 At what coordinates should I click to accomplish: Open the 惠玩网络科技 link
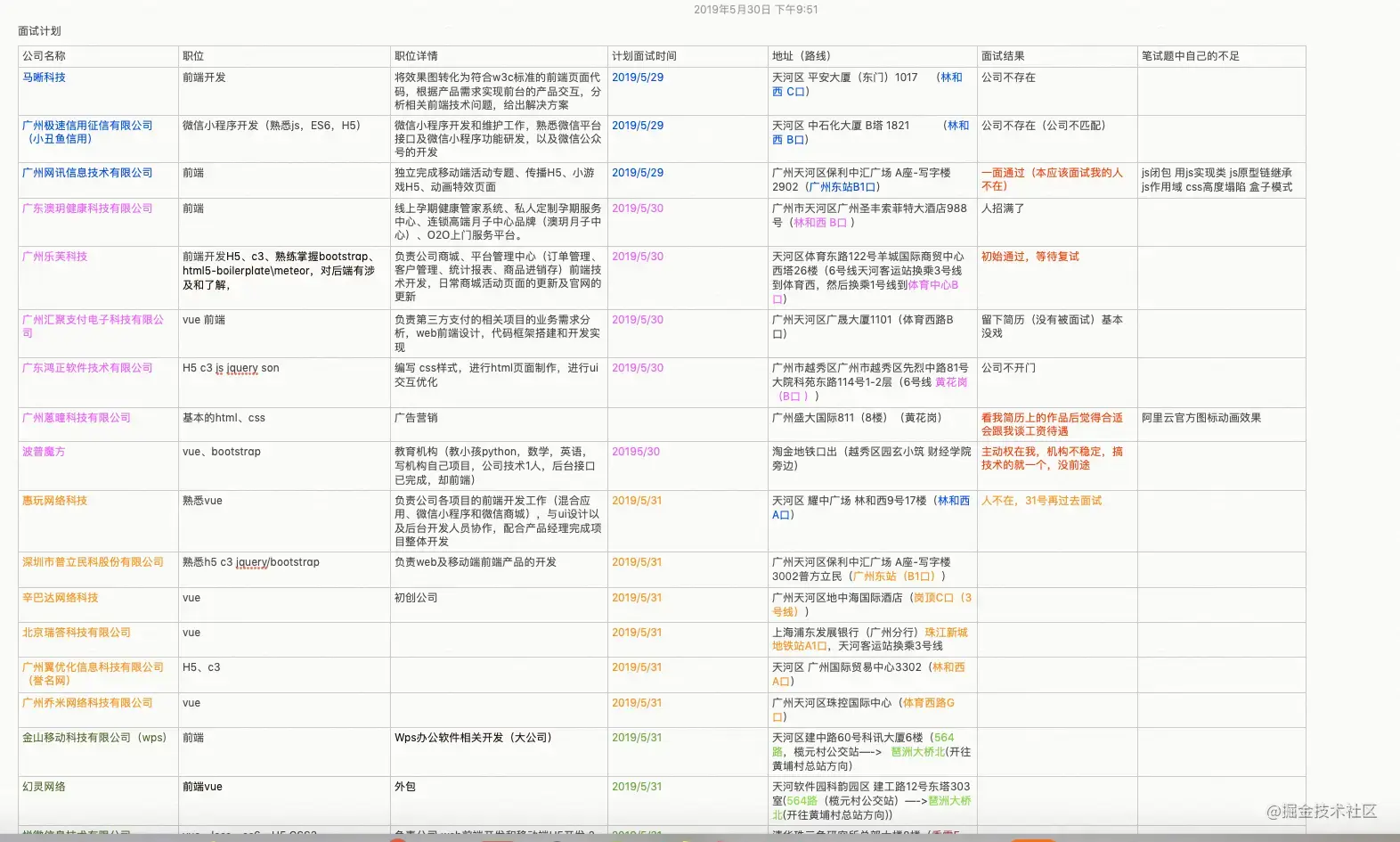[54, 501]
